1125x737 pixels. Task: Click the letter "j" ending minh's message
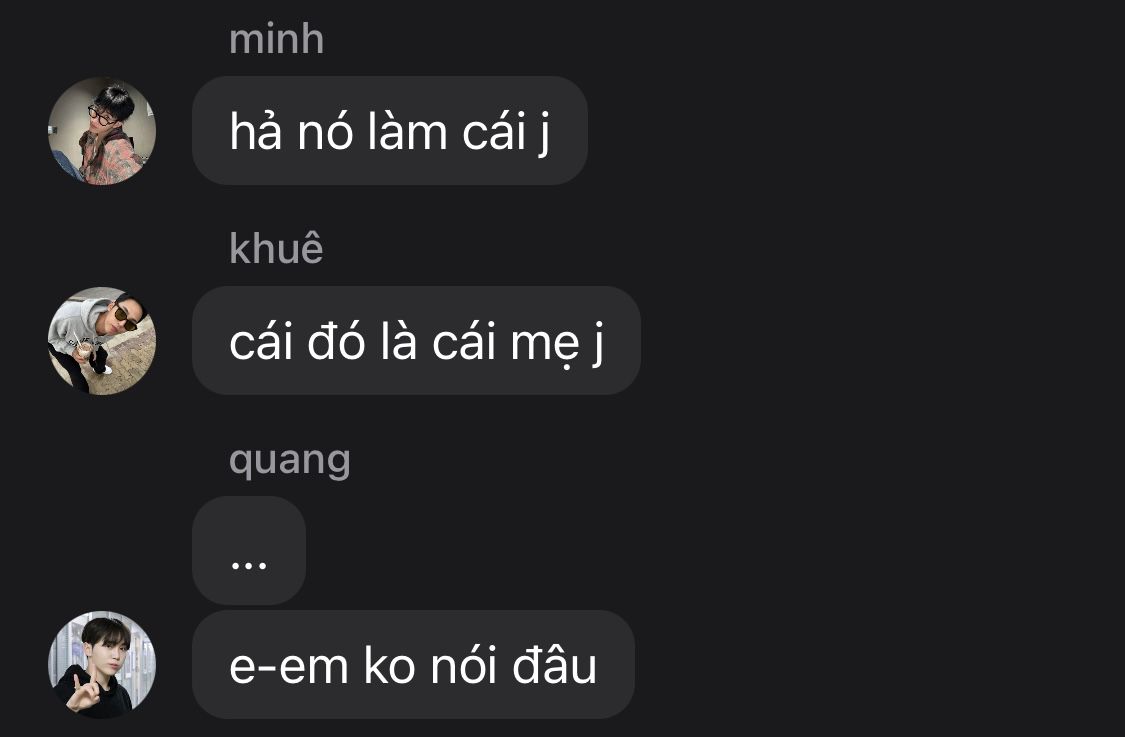pyautogui.click(x=545, y=134)
